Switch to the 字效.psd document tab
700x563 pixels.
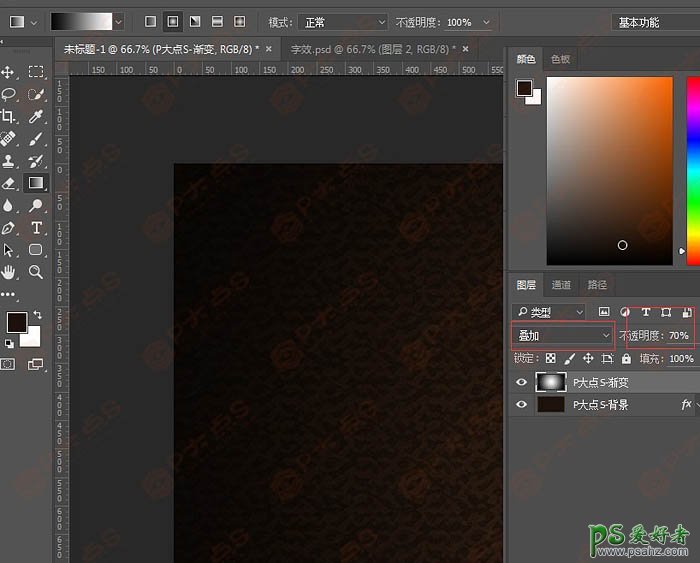point(367,49)
